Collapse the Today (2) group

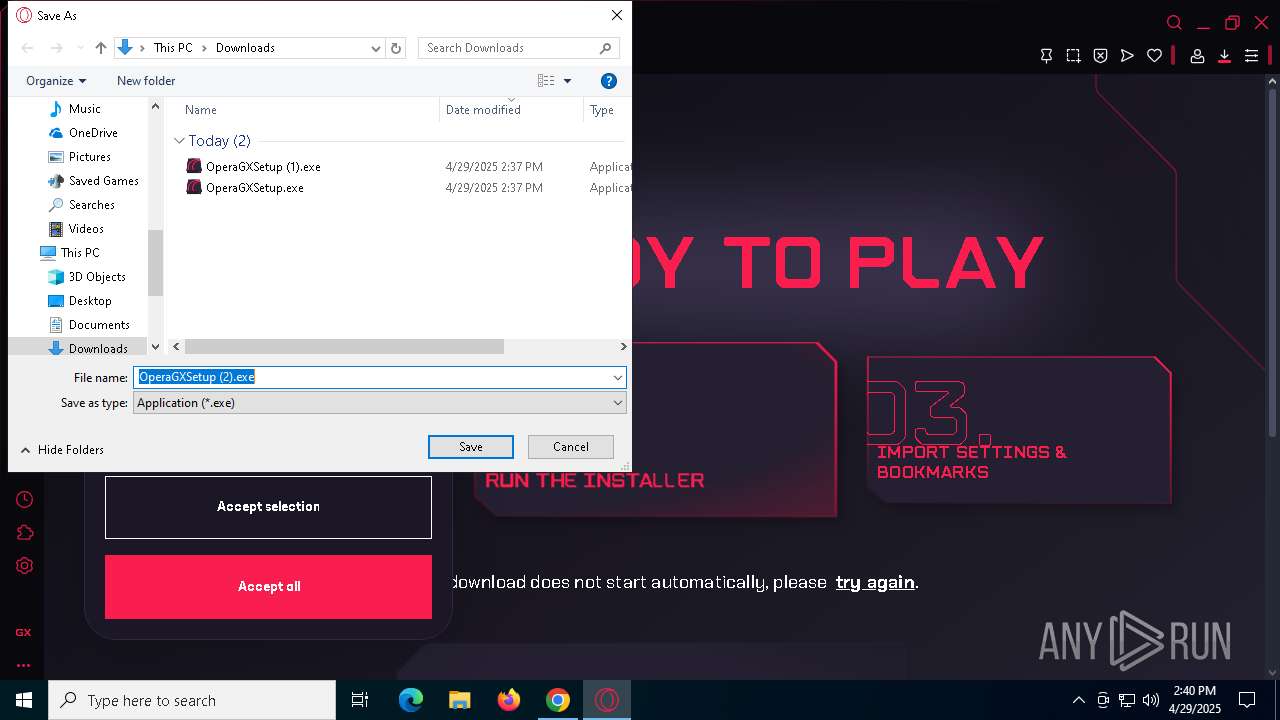point(179,141)
